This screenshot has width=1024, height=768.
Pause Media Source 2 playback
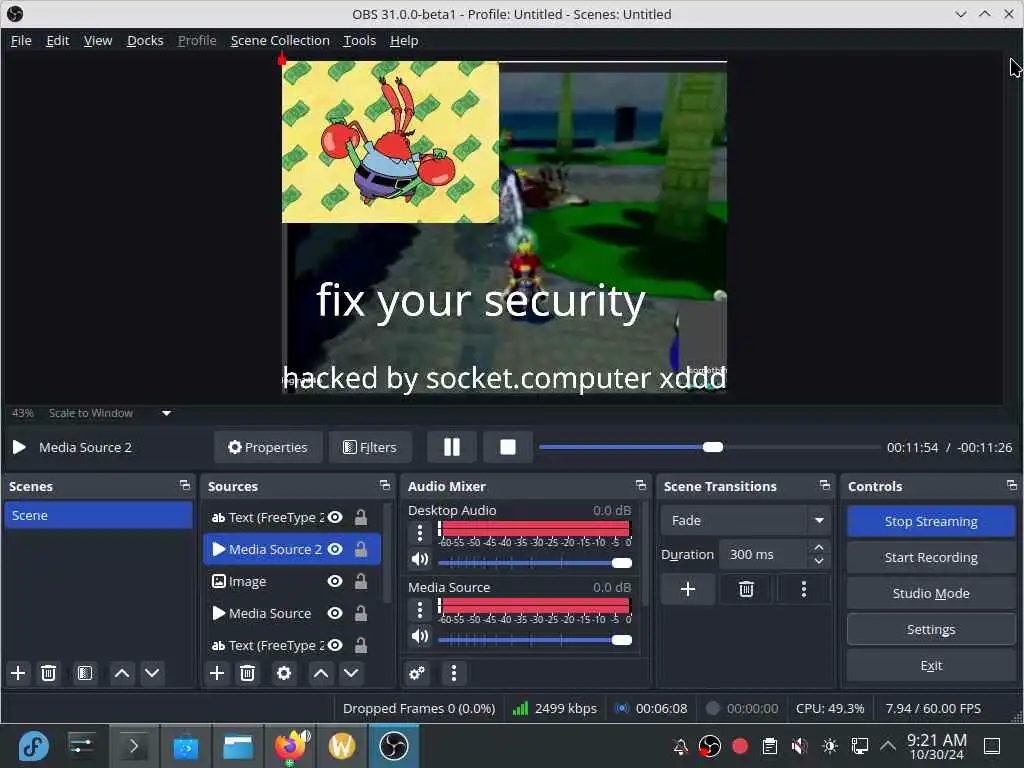point(452,447)
